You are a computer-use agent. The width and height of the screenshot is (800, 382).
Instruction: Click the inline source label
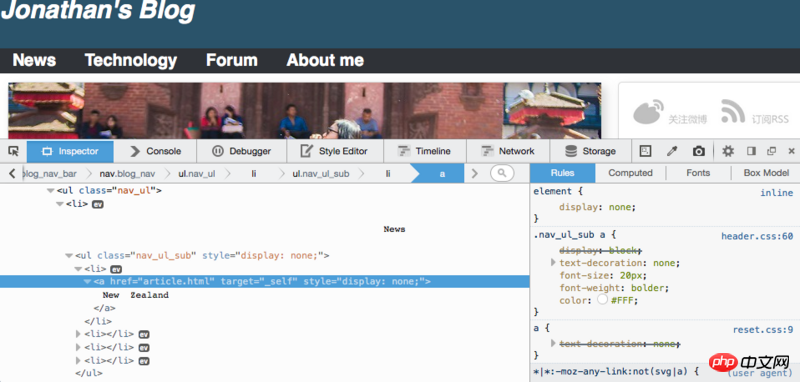(777, 193)
